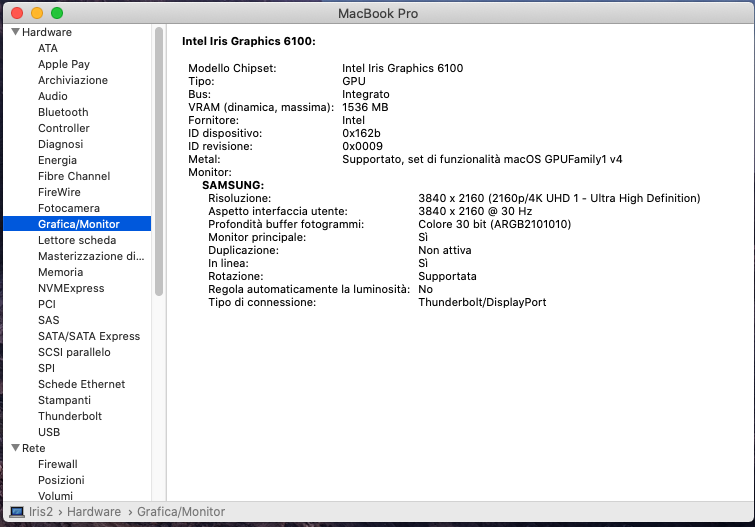Click the SAMSUNG monitor heading

[233, 185]
